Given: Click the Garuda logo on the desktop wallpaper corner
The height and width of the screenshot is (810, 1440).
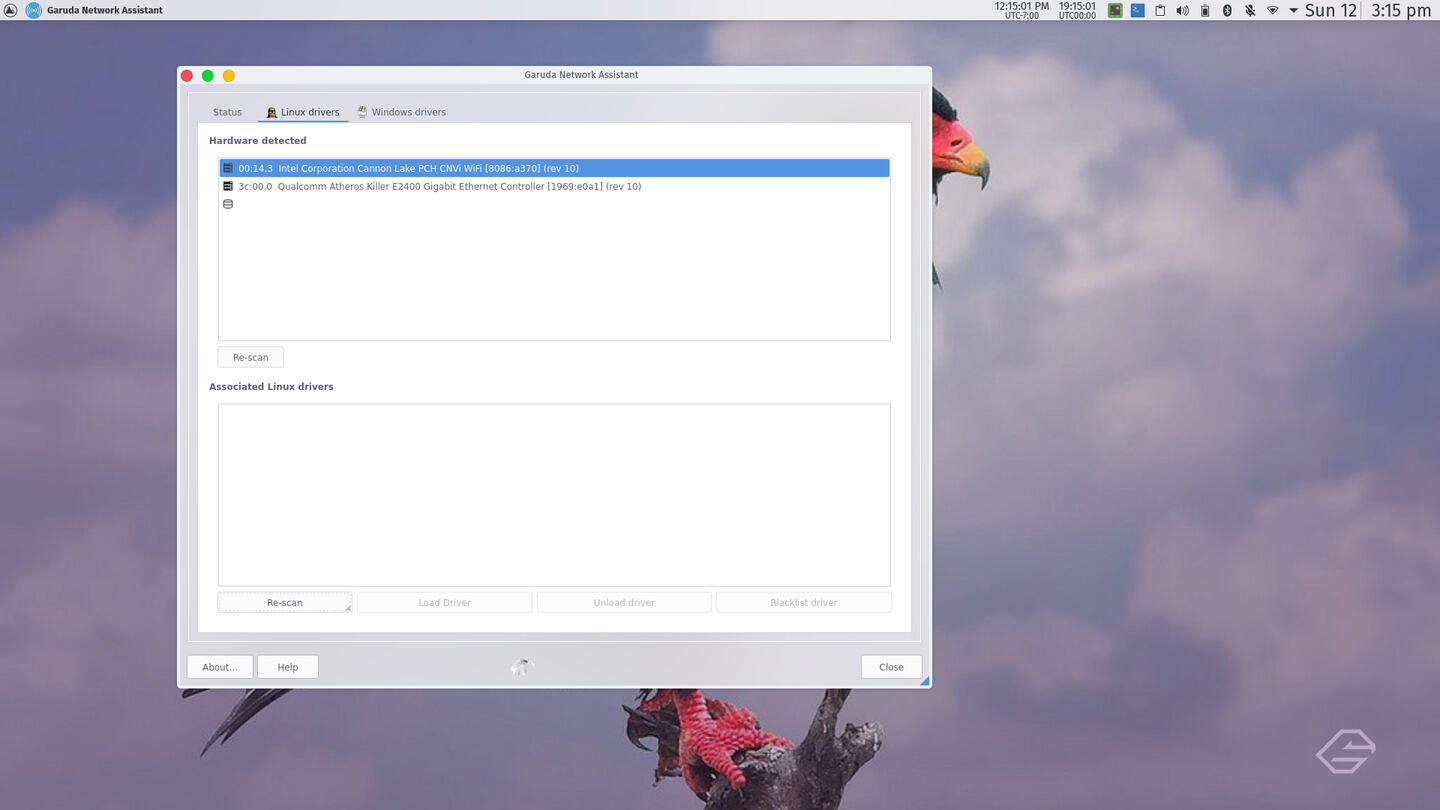Looking at the screenshot, I should pyautogui.click(x=1346, y=751).
